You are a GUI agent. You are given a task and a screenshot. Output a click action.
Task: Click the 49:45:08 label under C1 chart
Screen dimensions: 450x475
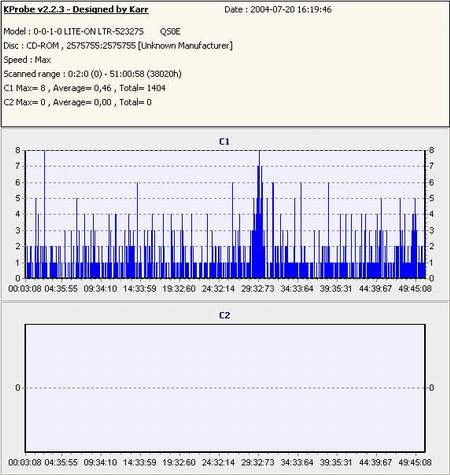coord(415,289)
